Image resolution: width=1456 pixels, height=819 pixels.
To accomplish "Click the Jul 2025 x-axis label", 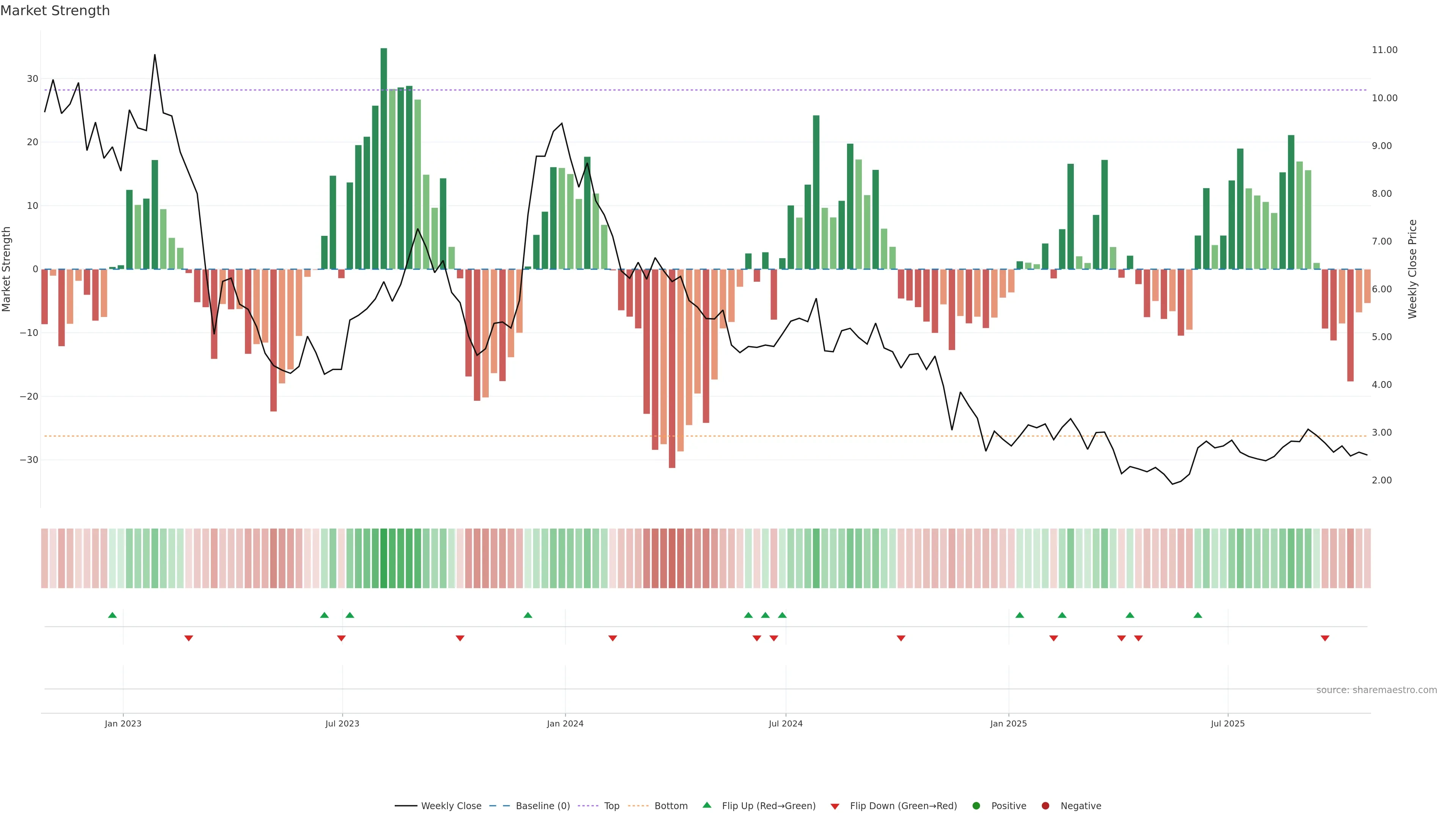I will tap(1228, 723).
